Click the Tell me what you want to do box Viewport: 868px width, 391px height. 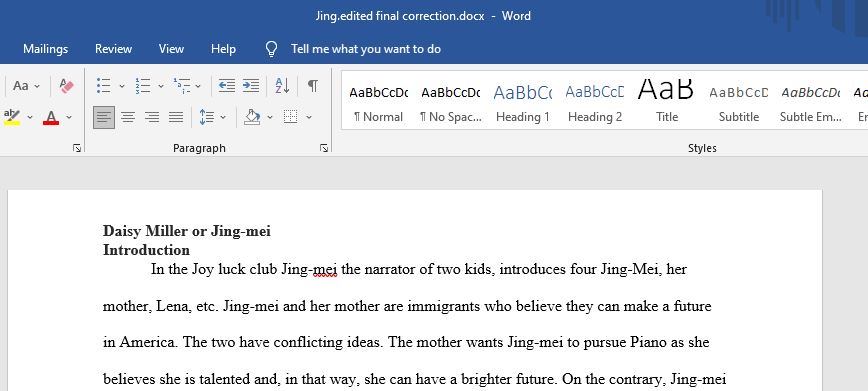366,49
